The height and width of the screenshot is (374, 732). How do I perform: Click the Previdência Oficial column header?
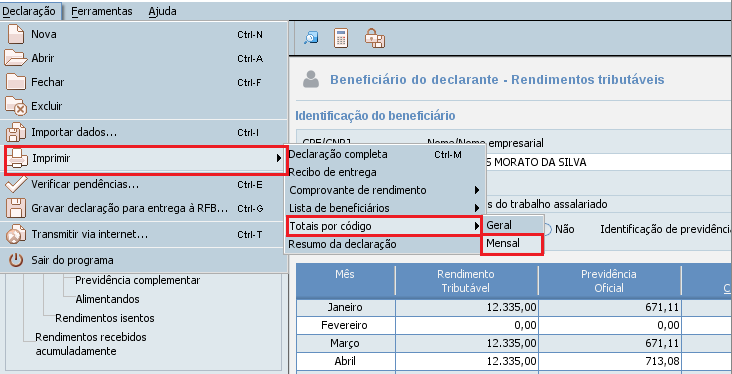pyautogui.click(x=609, y=281)
